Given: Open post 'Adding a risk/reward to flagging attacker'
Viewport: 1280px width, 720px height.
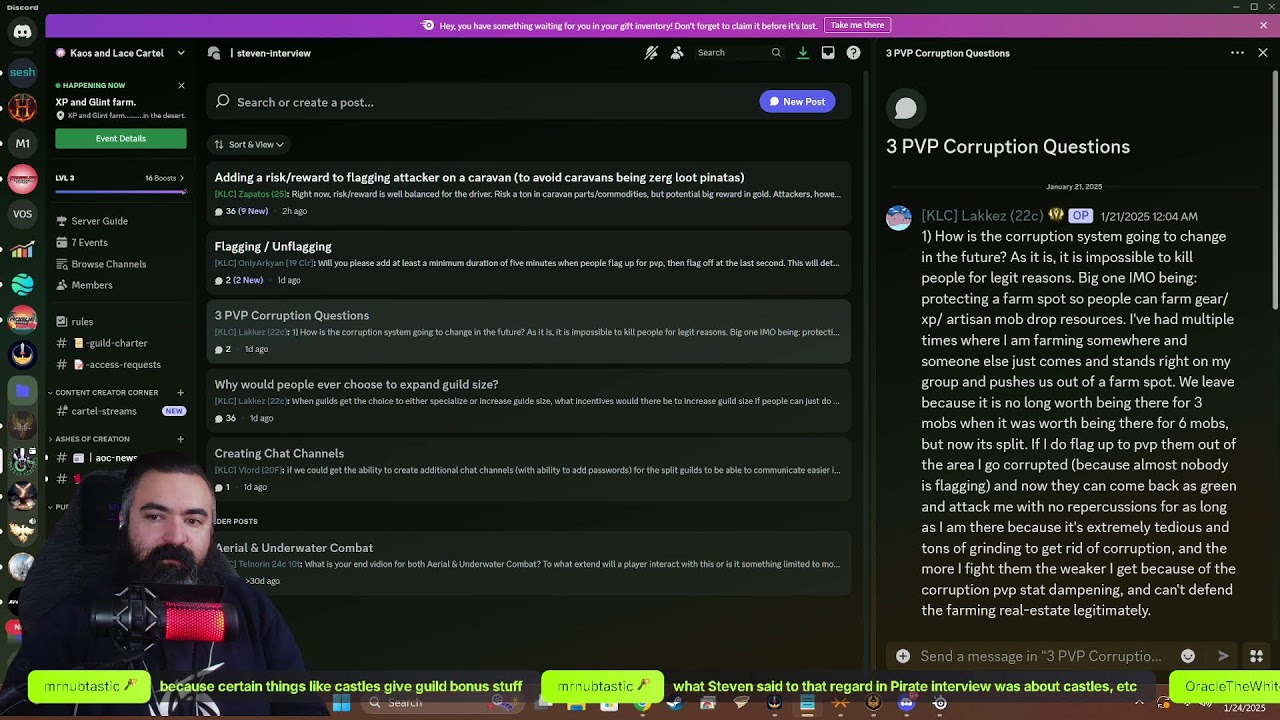Looking at the screenshot, I should (528, 194).
